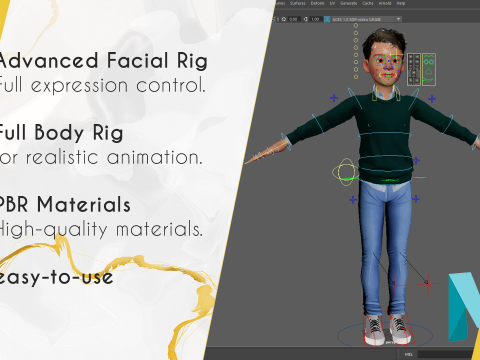480x360 pixels.
Task: Select the teal chest ring control on the sweater
Action: (x=385, y=134)
